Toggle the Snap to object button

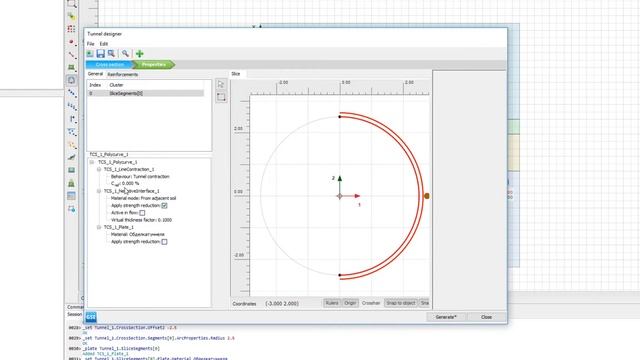(401, 303)
